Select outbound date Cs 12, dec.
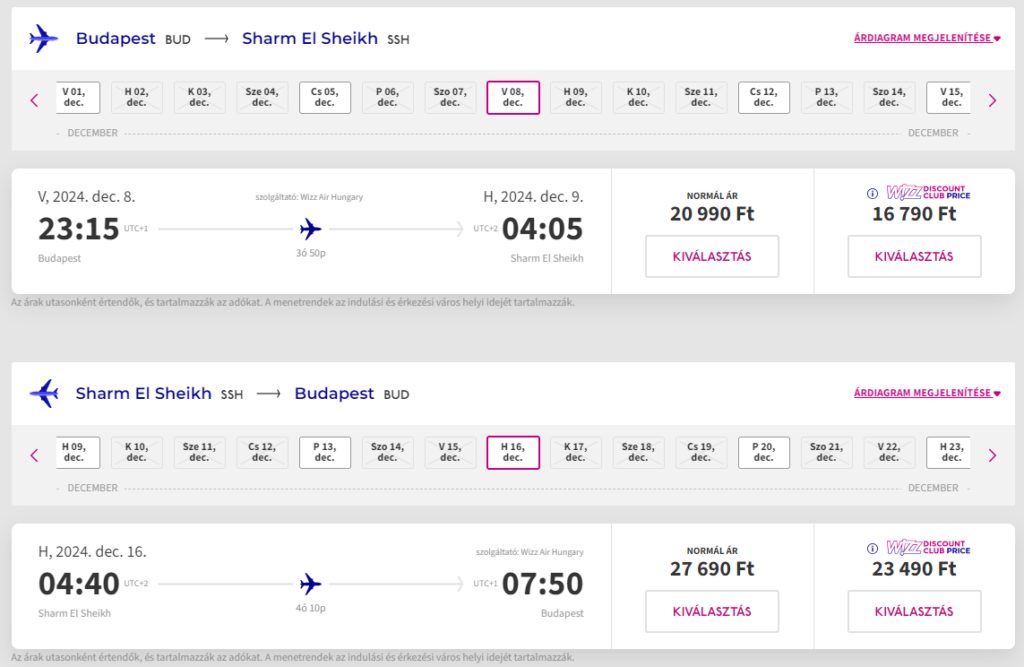Viewport: 1024px width, 667px height. pyautogui.click(x=763, y=97)
